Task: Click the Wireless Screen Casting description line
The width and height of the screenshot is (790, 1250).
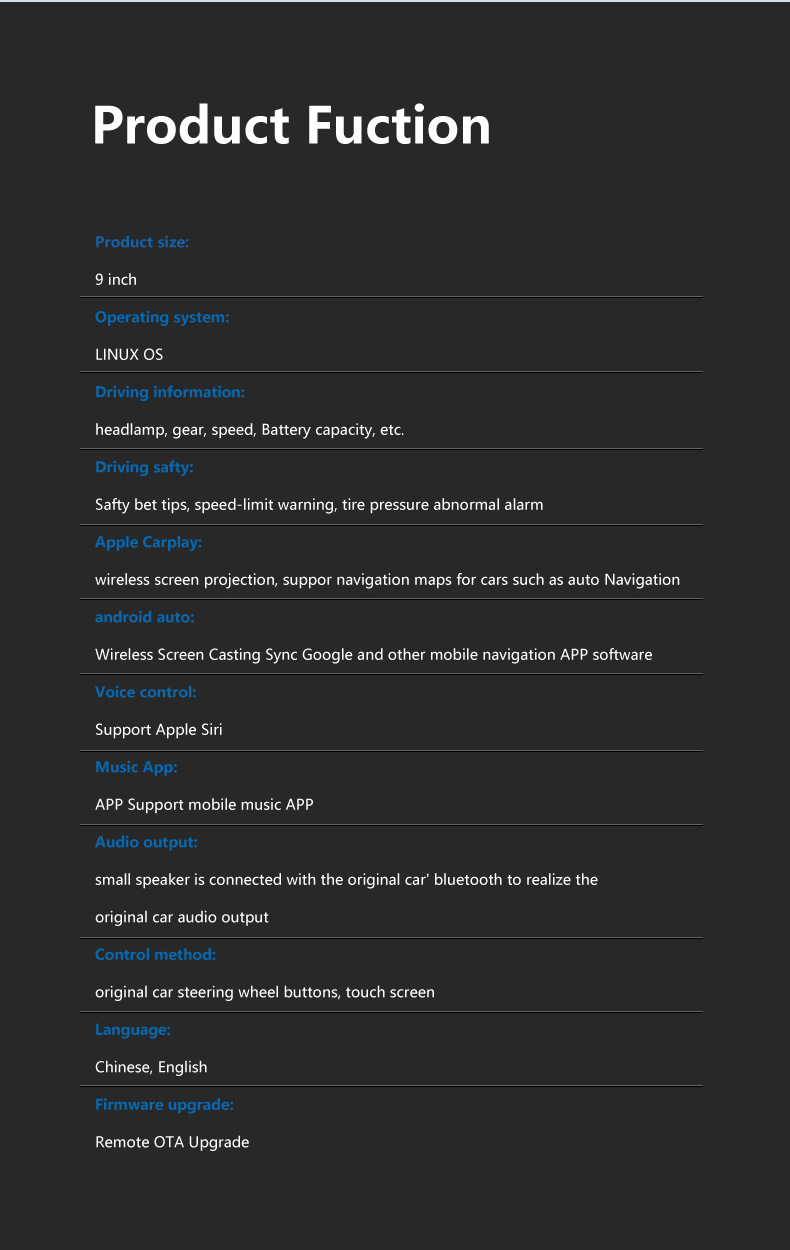Action: click(373, 655)
